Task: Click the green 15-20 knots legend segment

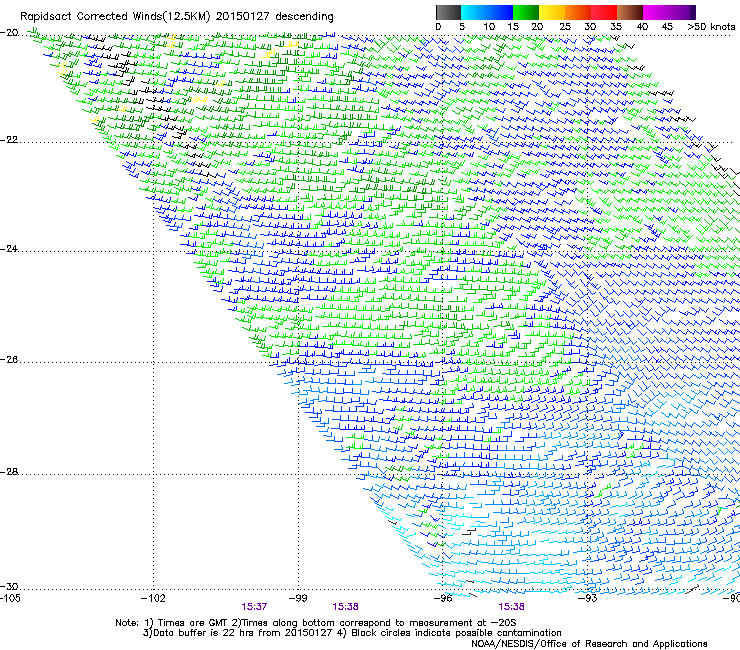Action: [x=526, y=12]
